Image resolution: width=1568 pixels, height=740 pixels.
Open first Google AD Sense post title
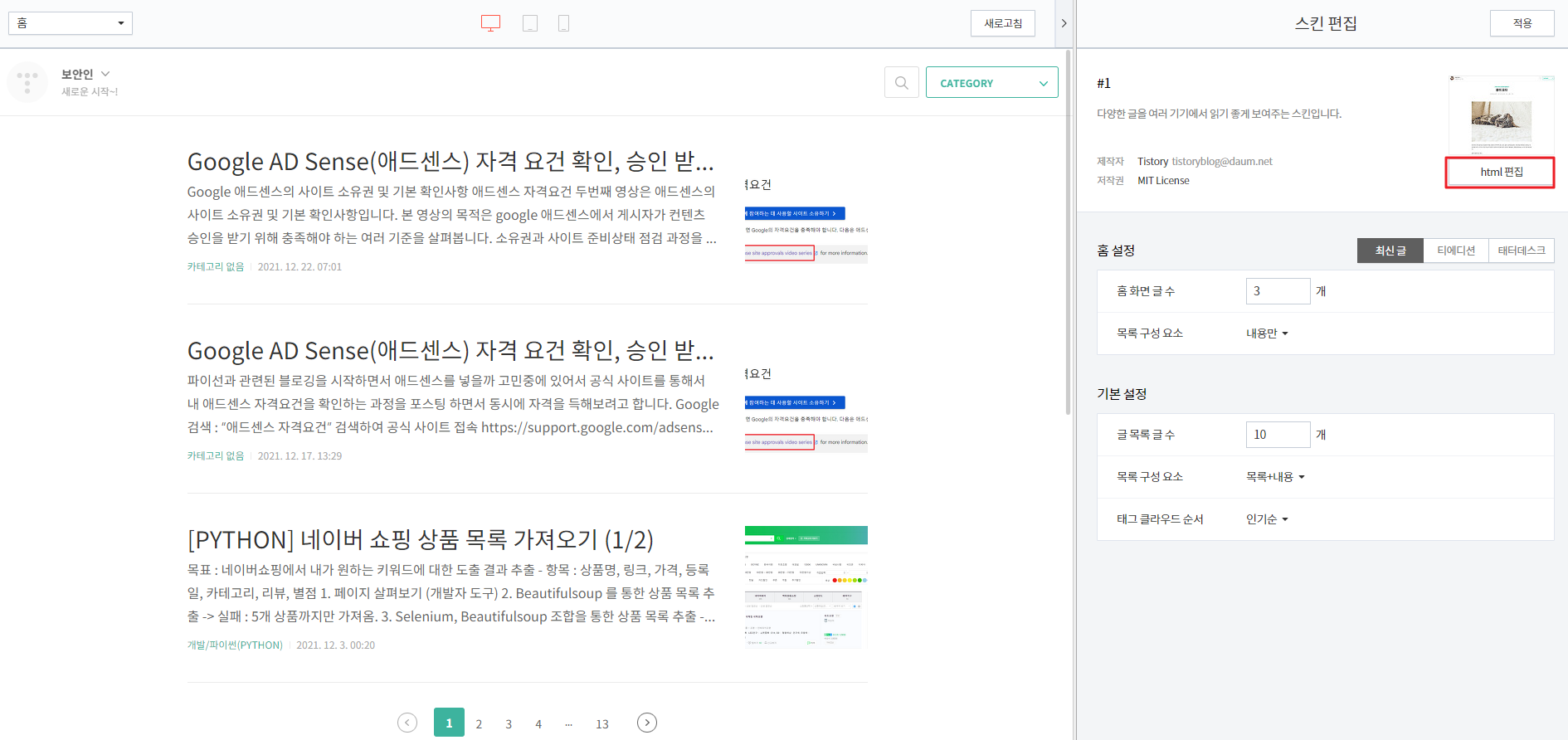click(450, 161)
